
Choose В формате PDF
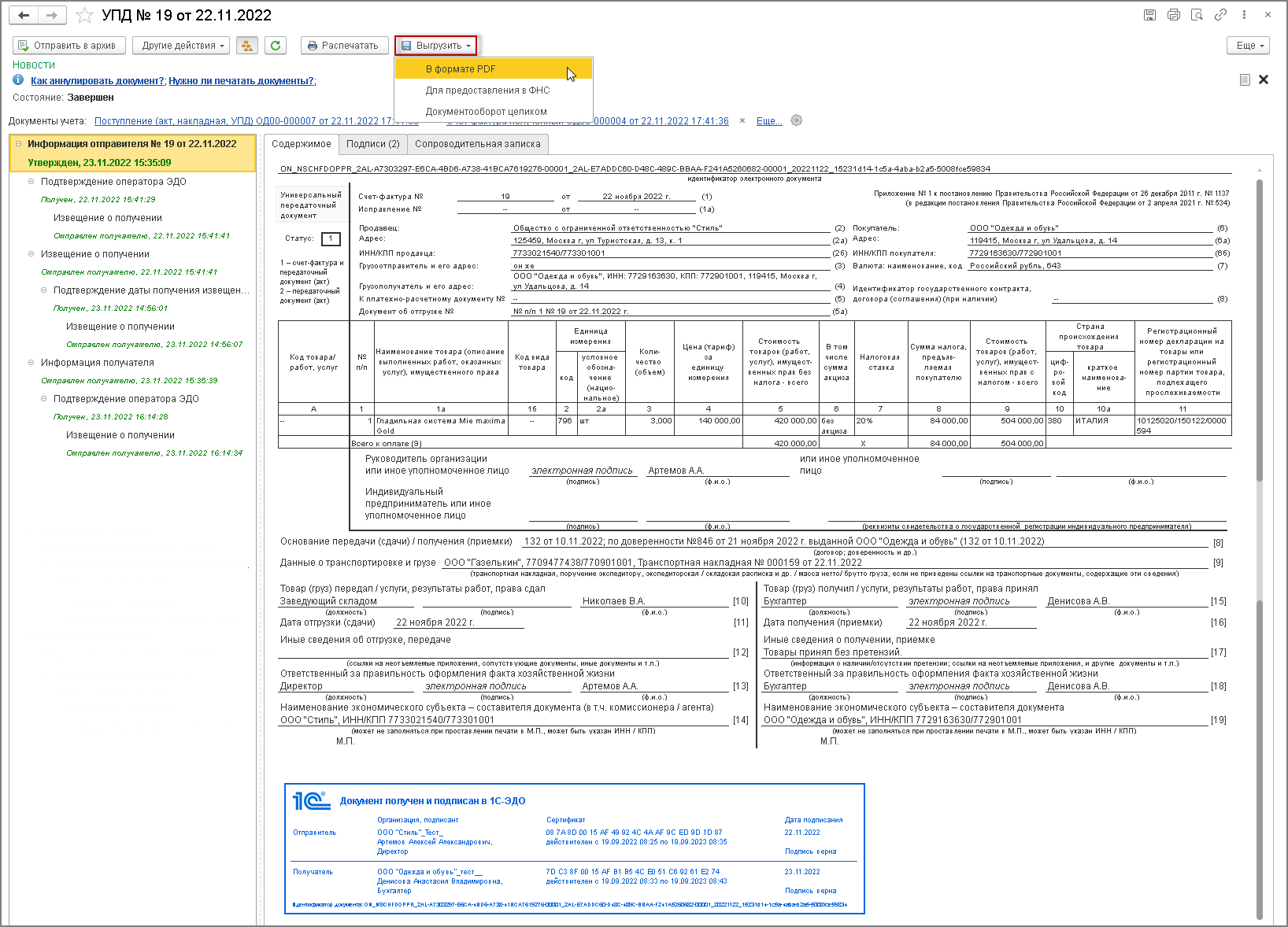click(x=493, y=69)
